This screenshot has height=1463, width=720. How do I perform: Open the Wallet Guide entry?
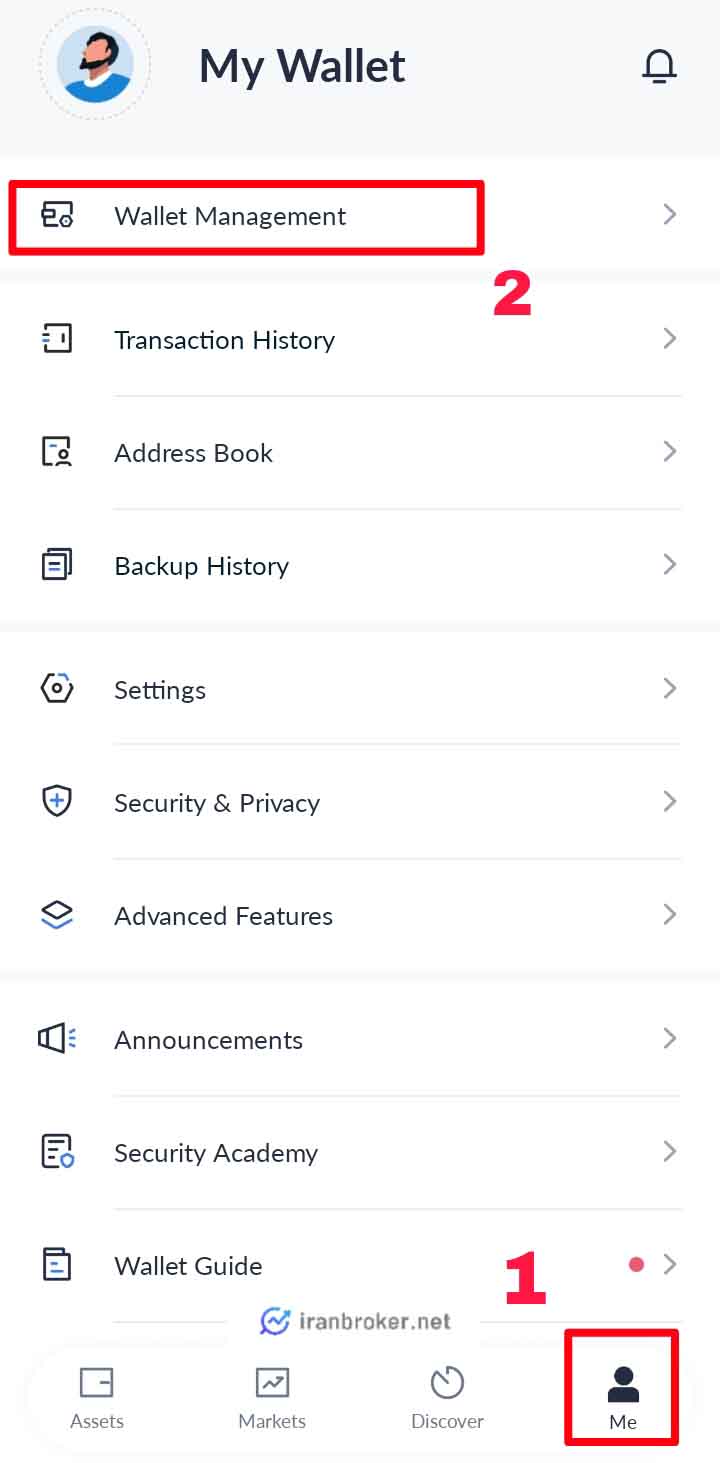pyautogui.click(x=360, y=1265)
